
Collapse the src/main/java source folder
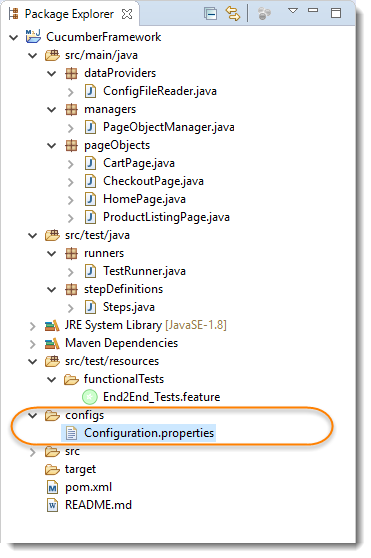pyautogui.click(x=32, y=55)
